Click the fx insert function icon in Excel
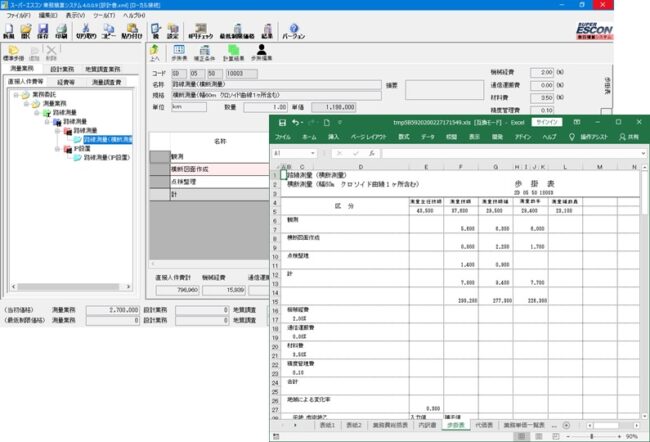The width and height of the screenshot is (650, 442). pos(372,153)
